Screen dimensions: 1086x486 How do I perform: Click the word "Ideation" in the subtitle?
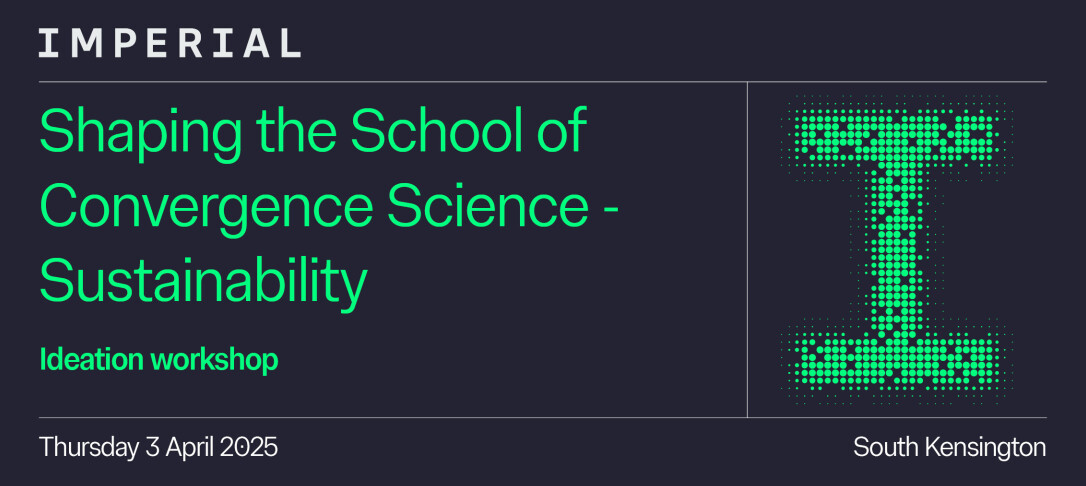tap(91, 360)
